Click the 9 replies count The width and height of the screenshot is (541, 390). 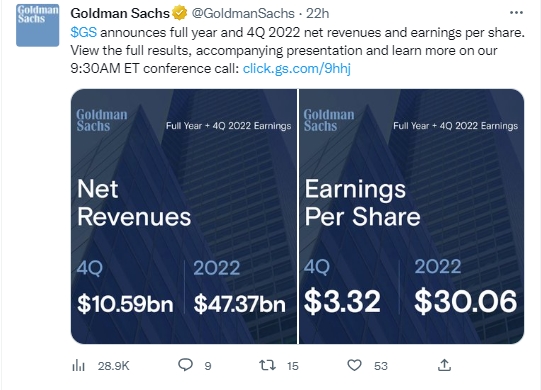[208, 366]
